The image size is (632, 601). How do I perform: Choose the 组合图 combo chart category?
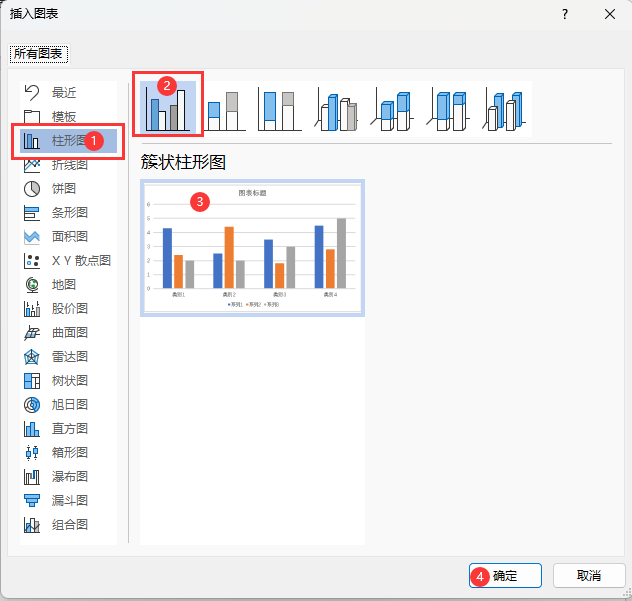(x=69, y=525)
